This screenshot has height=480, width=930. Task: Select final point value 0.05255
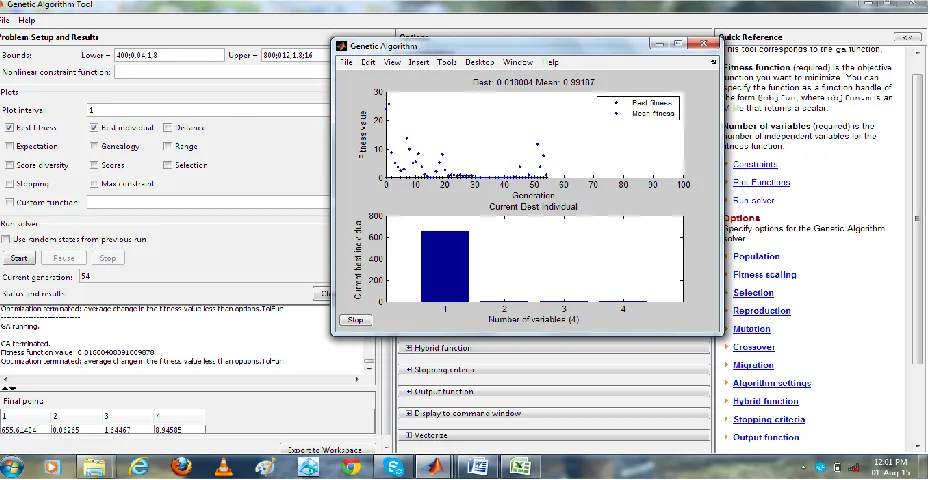click(77, 429)
